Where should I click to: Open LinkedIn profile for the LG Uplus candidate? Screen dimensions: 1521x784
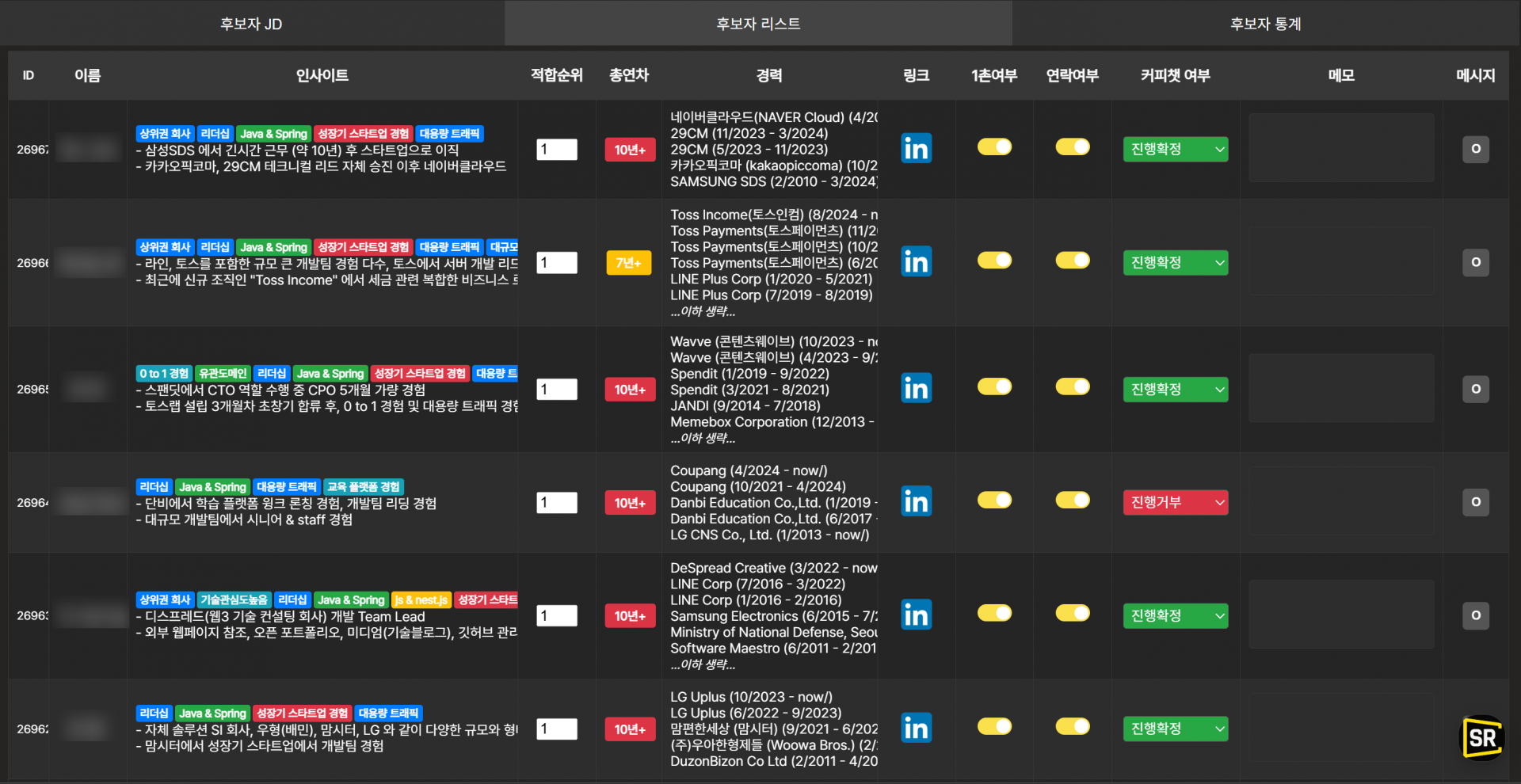pyautogui.click(x=916, y=728)
